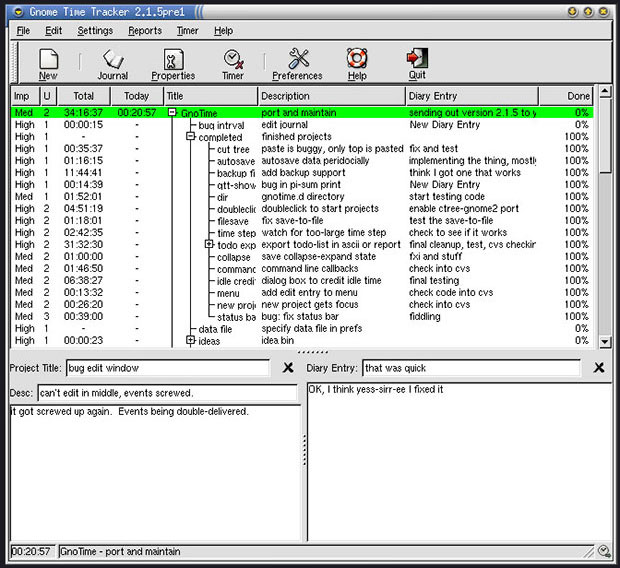Click 'dialog box to credit idle time' description

click(x=321, y=280)
